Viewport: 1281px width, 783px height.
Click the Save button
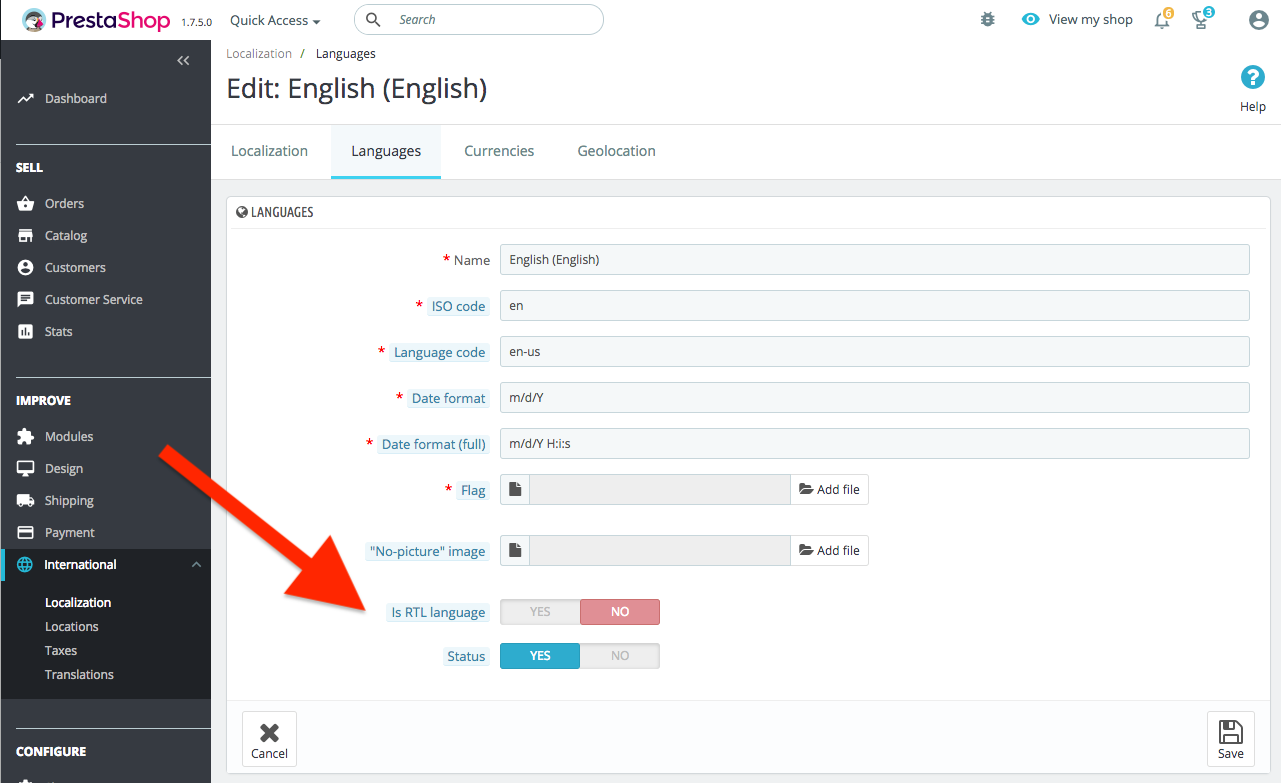tap(1231, 739)
